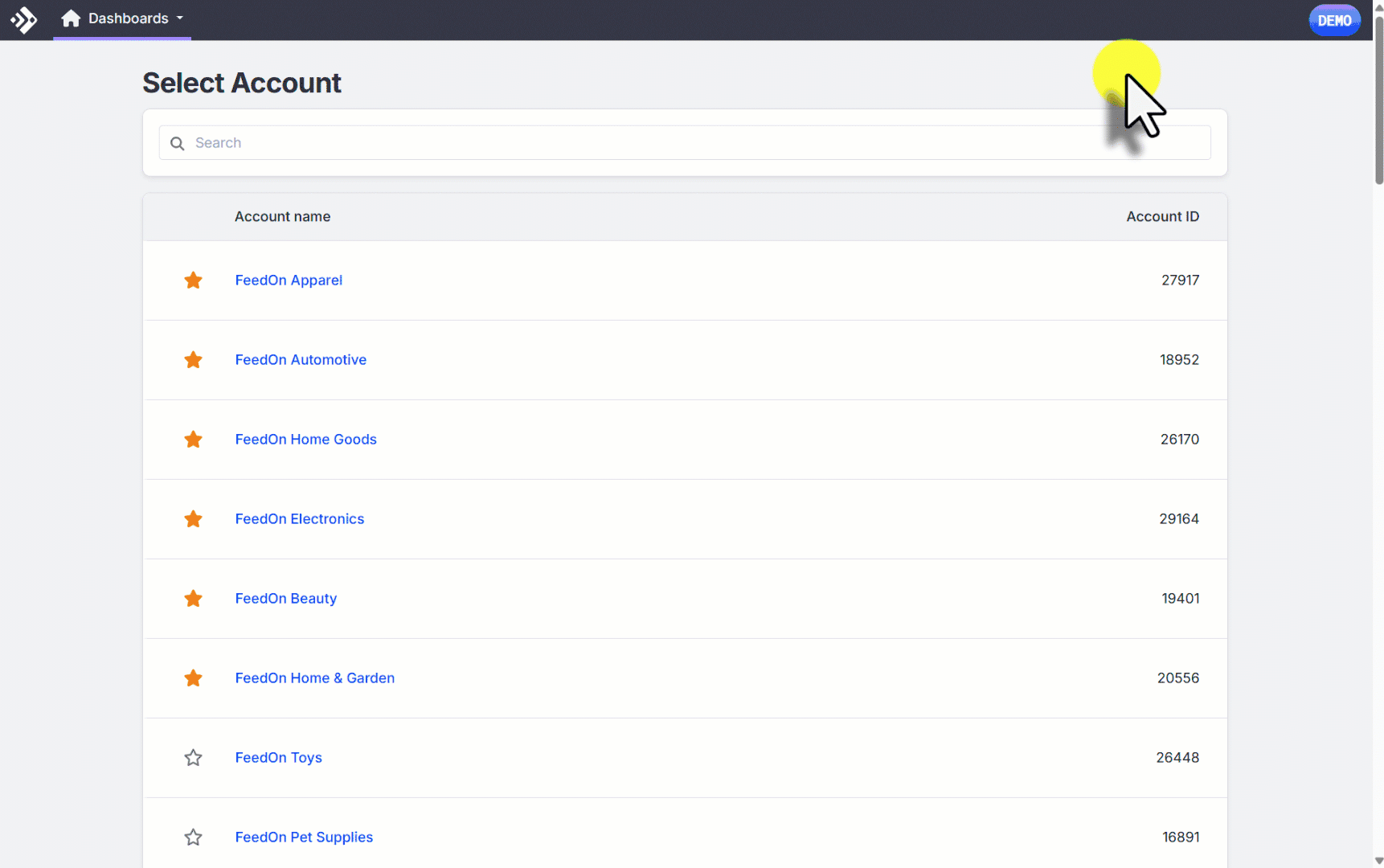This screenshot has height=868, width=1384.
Task: Favorite FeedOn Toys with its star
Action: click(x=193, y=757)
